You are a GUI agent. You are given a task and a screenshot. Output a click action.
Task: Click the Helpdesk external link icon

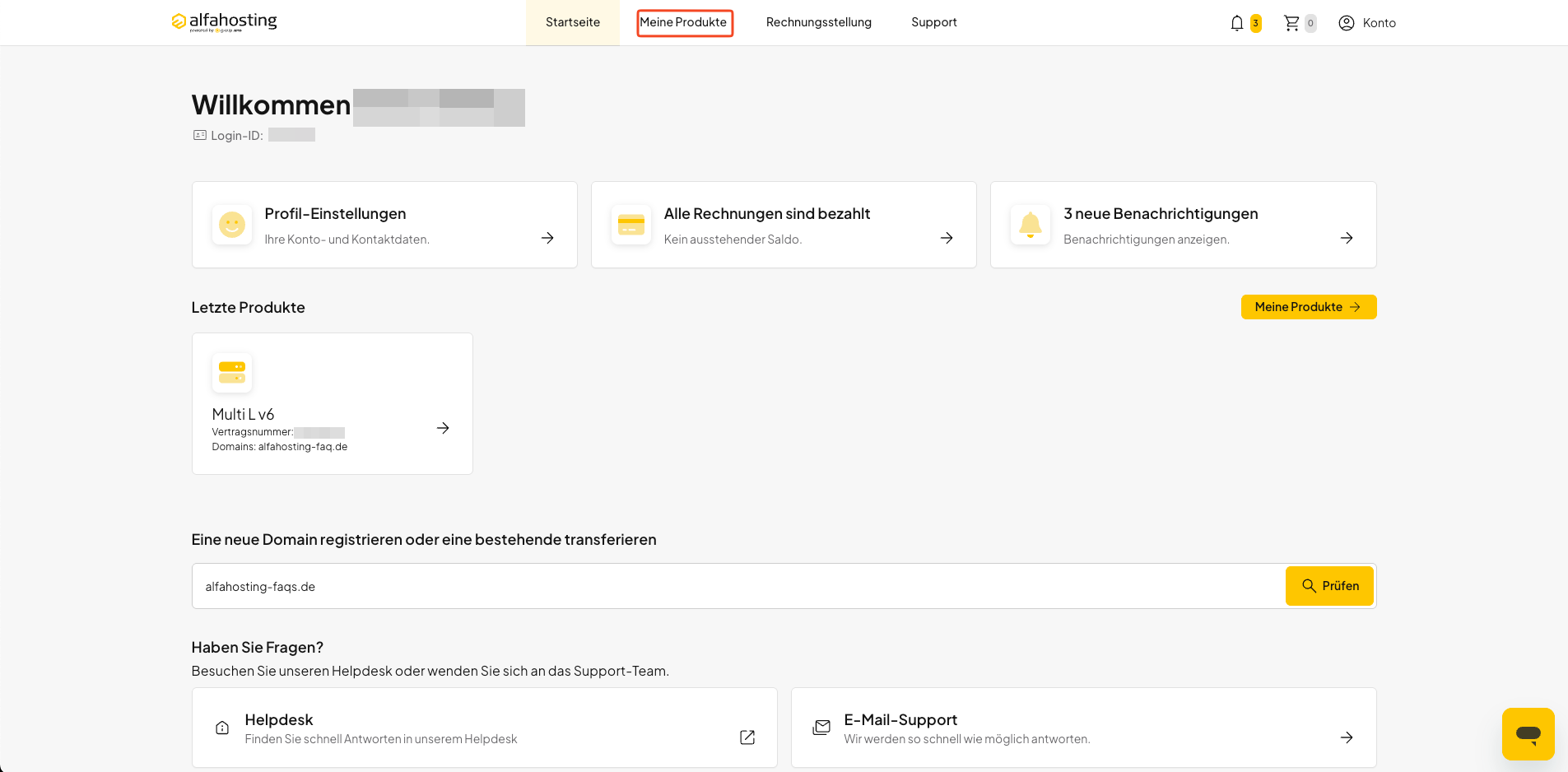tap(747, 737)
